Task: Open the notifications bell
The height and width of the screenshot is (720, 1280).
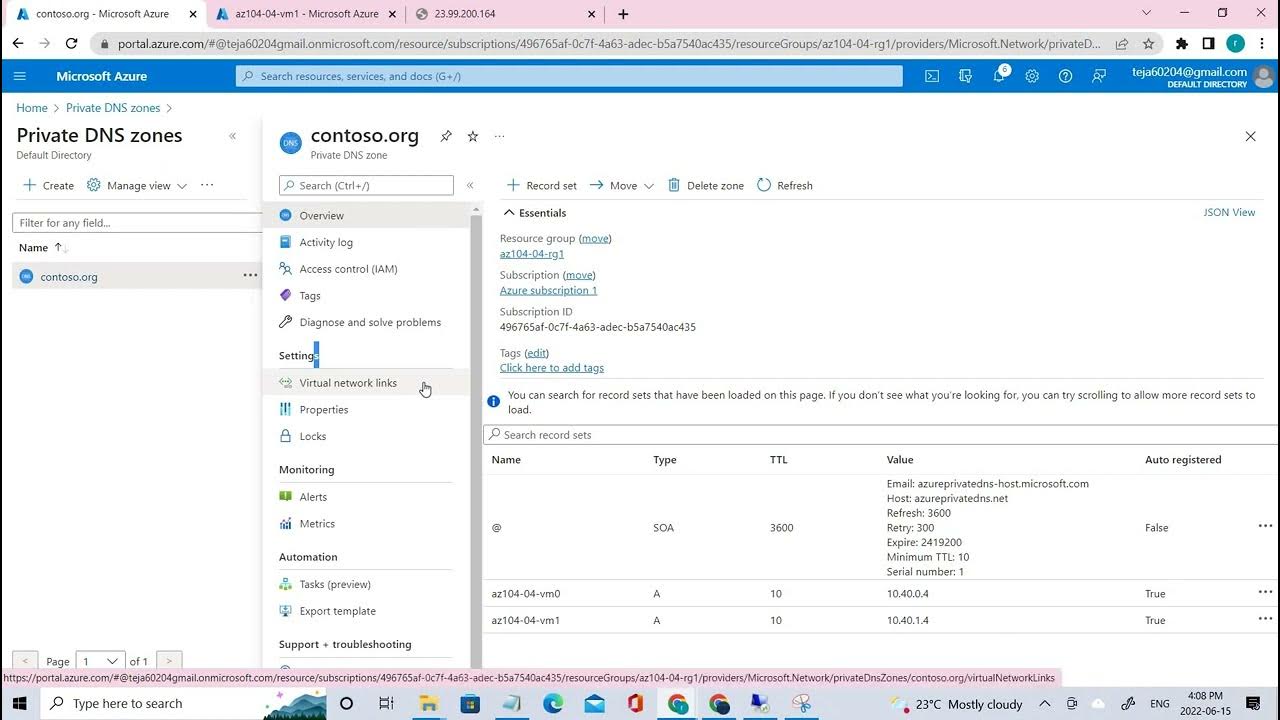Action: click(999, 76)
